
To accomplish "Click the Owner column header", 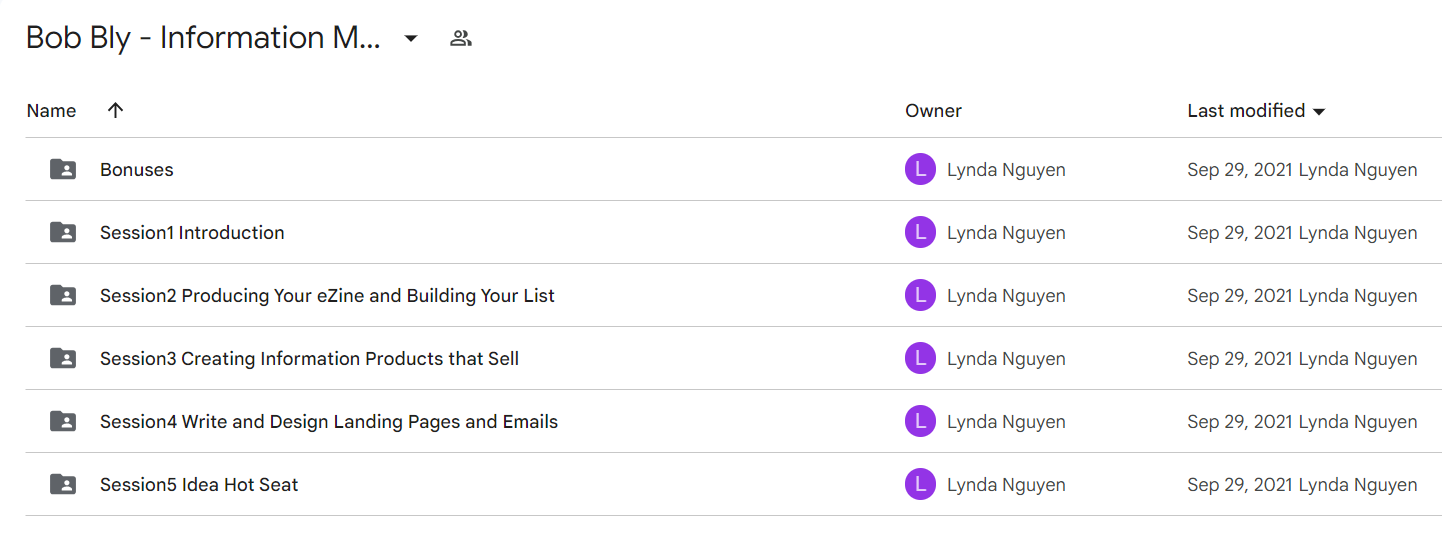I will [933, 110].
